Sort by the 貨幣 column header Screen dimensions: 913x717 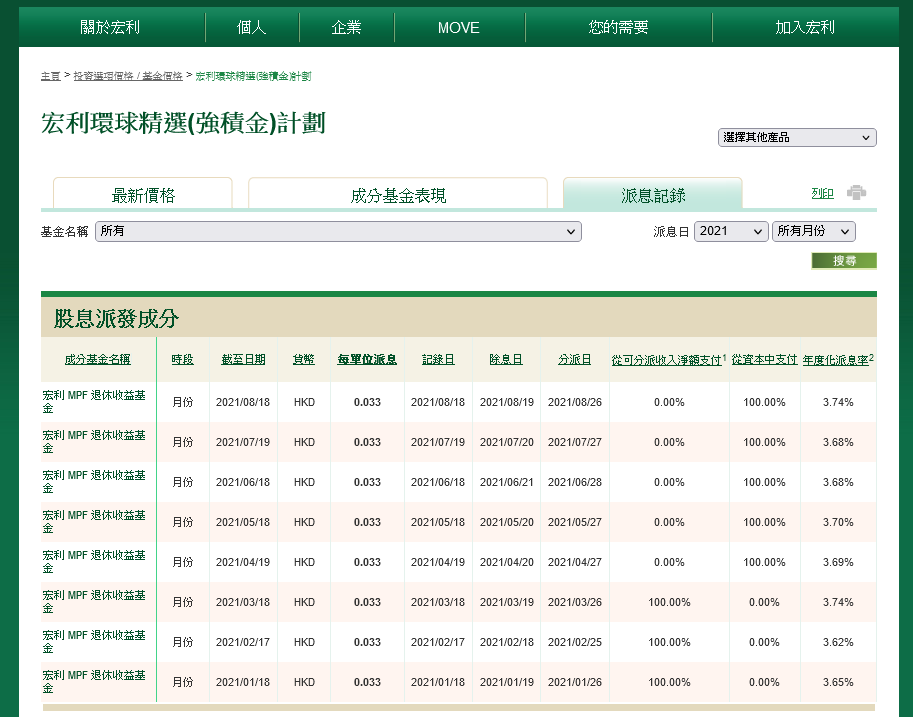coord(303,359)
